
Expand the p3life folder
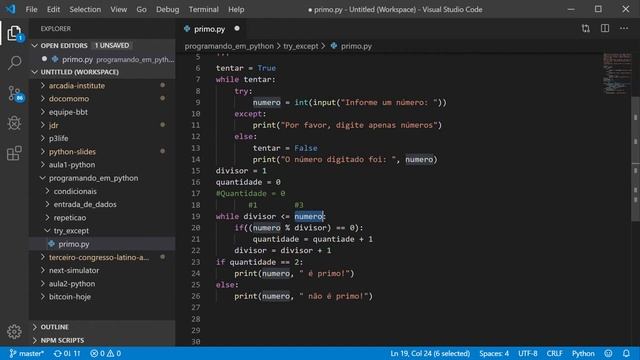(102, 138)
